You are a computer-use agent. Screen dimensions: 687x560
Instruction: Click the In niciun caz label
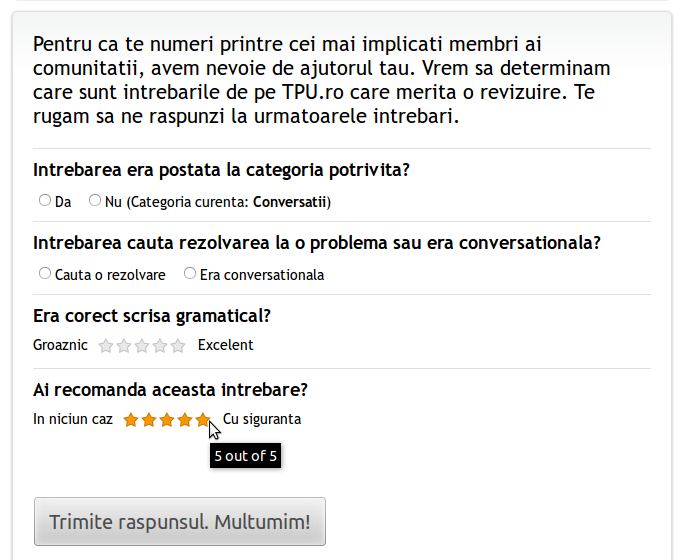[x=73, y=419]
